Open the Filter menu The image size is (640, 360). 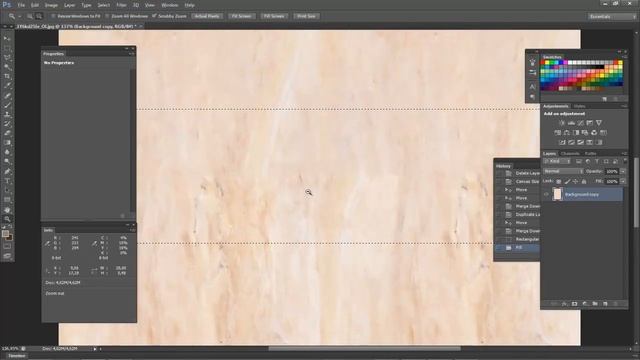121,5
